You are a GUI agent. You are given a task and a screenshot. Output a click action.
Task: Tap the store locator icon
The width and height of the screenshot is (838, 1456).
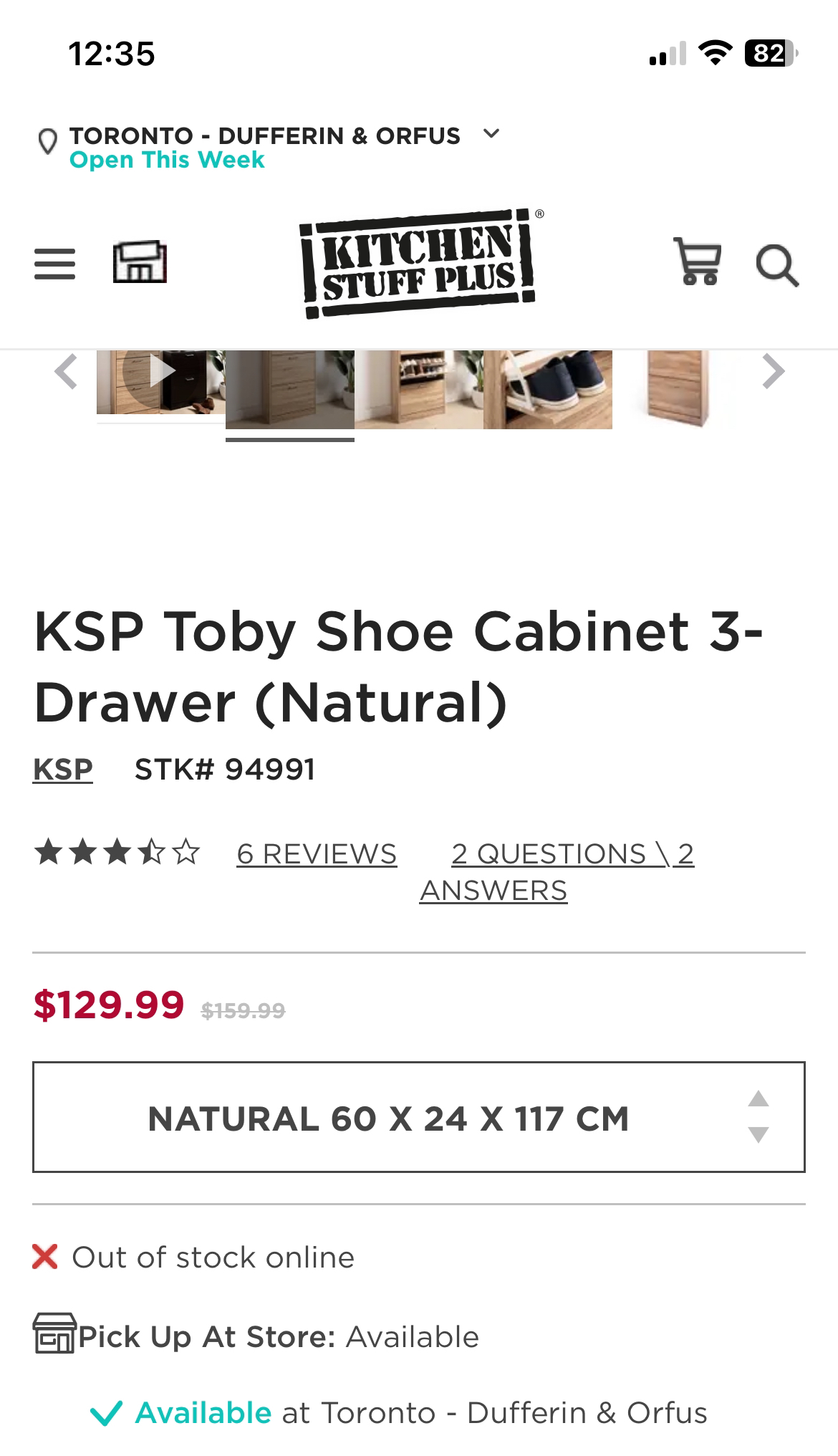click(140, 262)
